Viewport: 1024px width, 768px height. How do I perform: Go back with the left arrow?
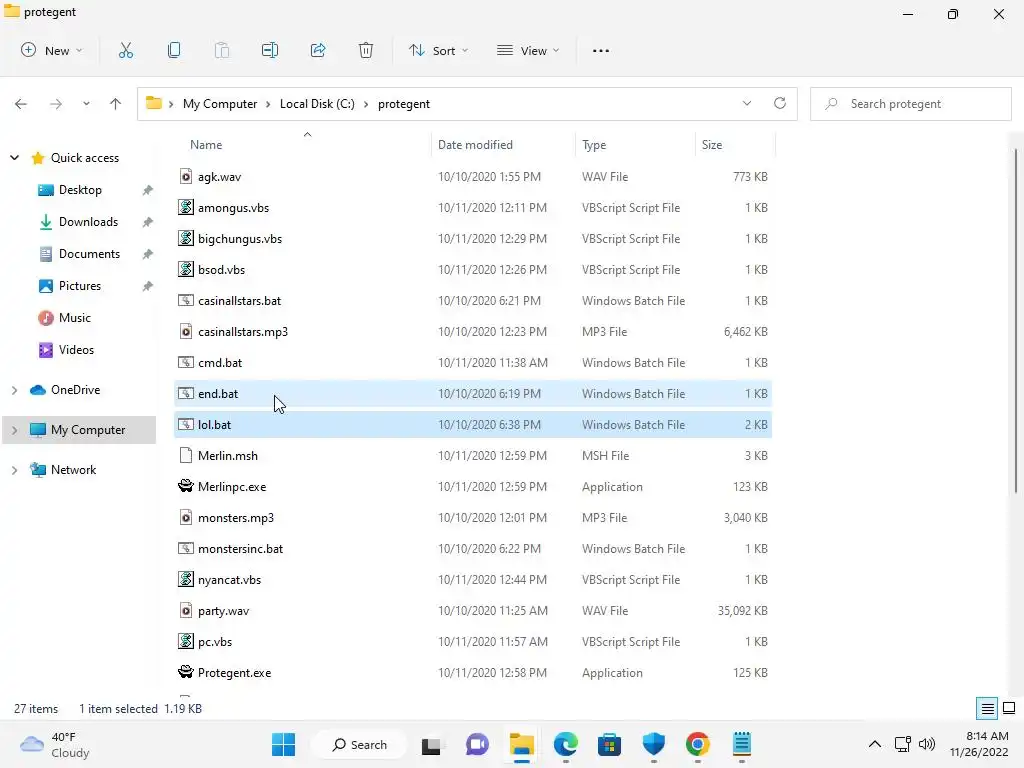(21, 104)
